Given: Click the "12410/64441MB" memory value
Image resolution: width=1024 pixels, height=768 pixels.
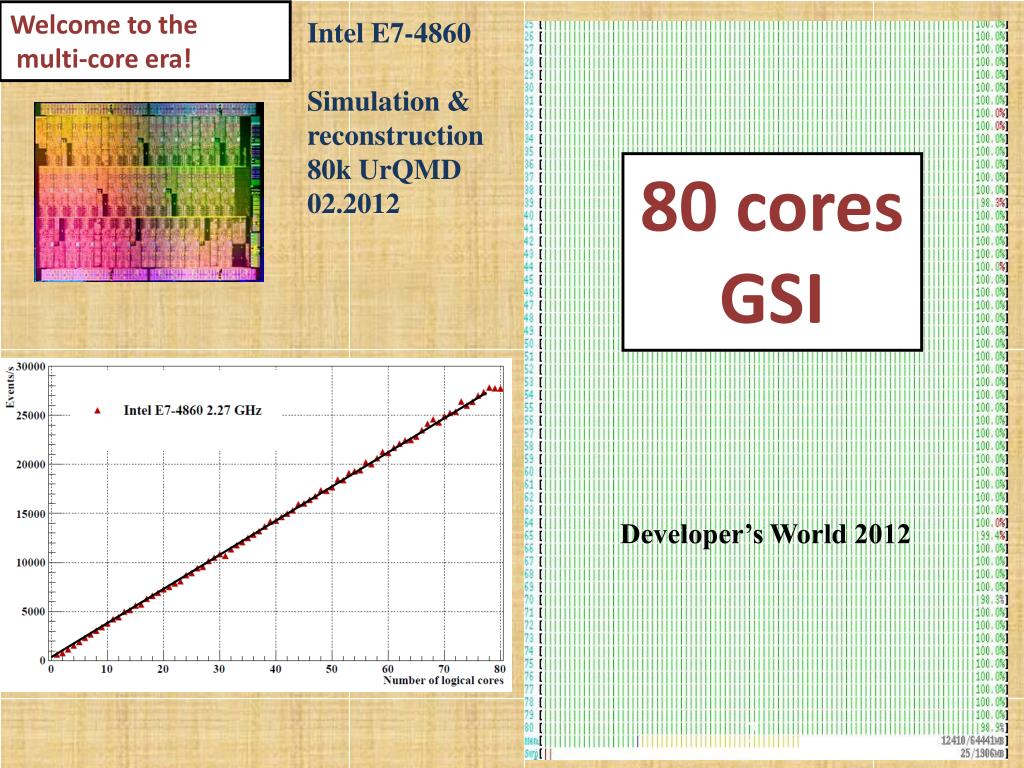Looking at the screenshot, I should coord(973,741).
